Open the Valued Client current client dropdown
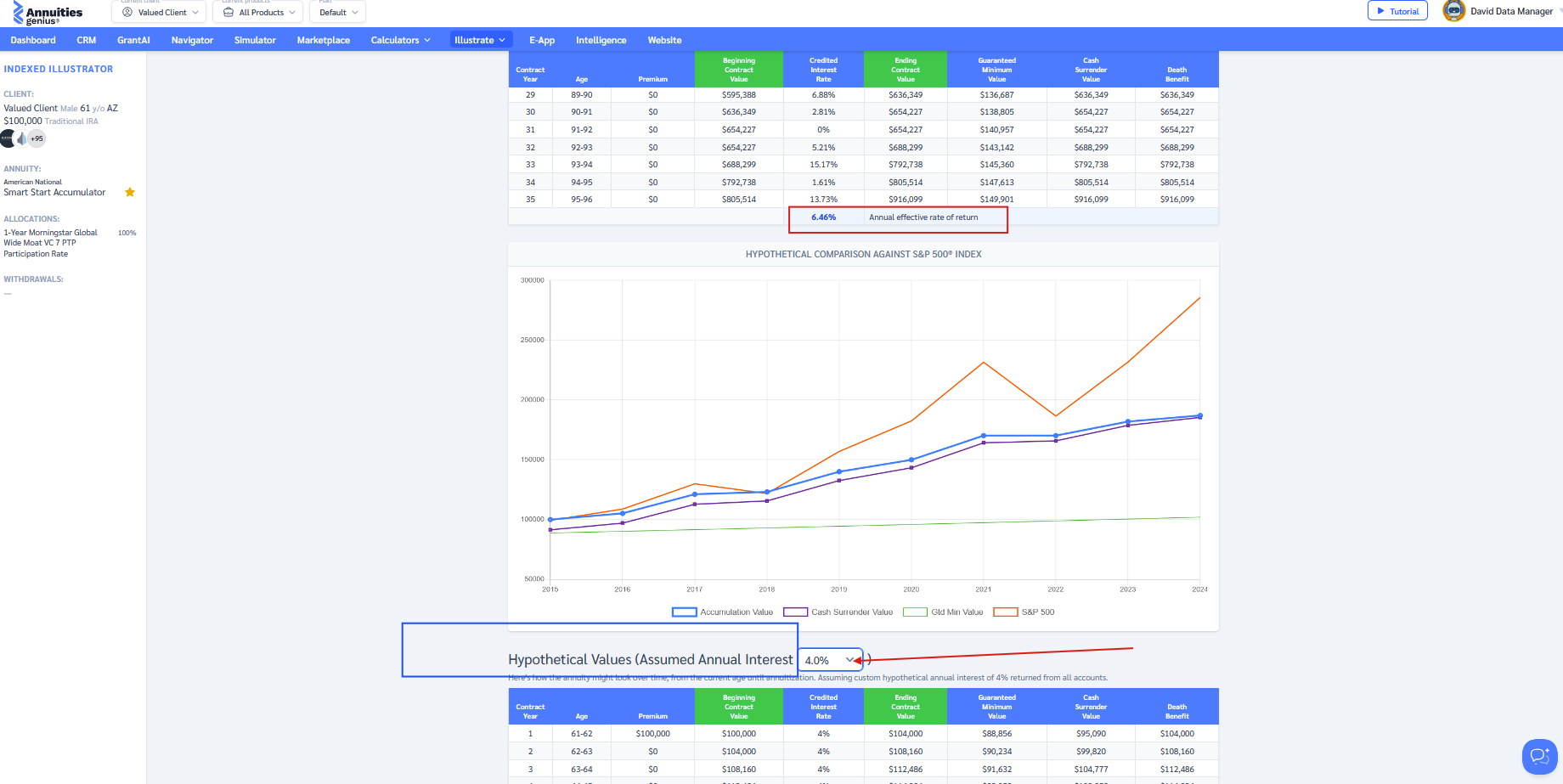Image resolution: width=1563 pixels, height=784 pixels. [x=159, y=12]
